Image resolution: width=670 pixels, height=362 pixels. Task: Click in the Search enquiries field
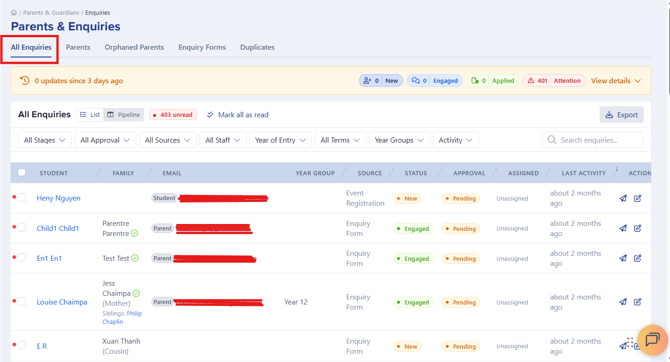click(x=593, y=140)
